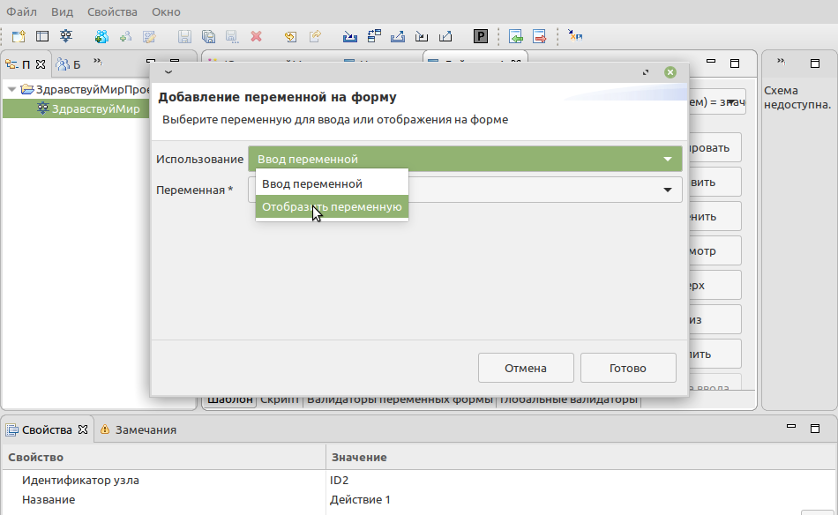Click the blue export-arrow toolbar icon
The height and width of the screenshot is (515, 838).
click(398, 36)
